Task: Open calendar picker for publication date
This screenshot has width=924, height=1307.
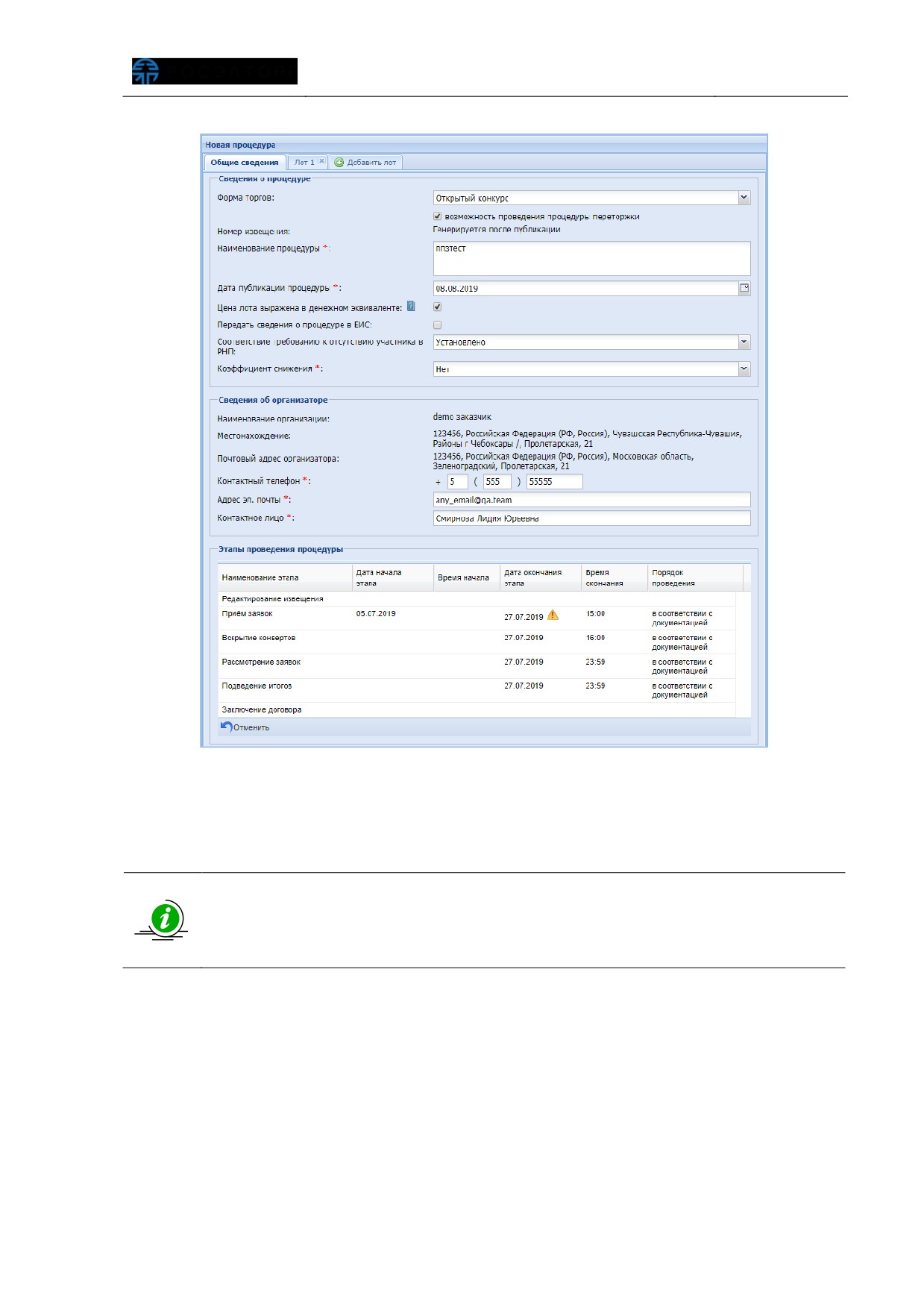Action: pos(744,289)
